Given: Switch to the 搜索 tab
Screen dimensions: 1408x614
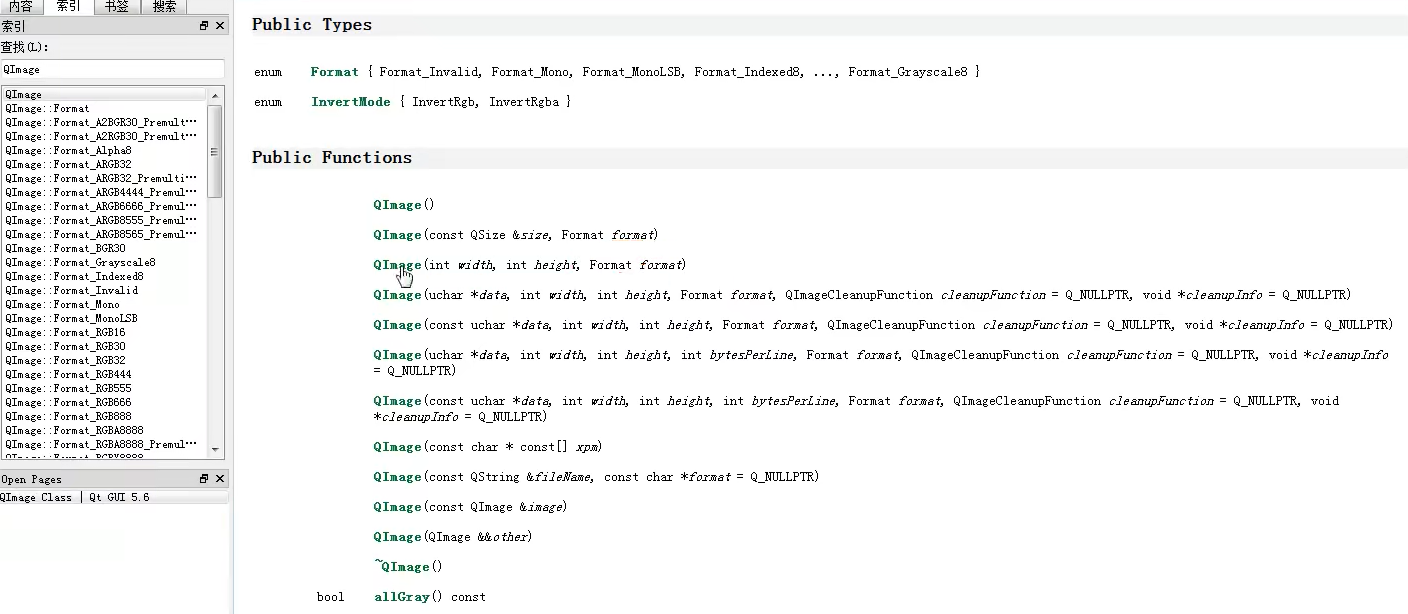Looking at the screenshot, I should point(165,6).
